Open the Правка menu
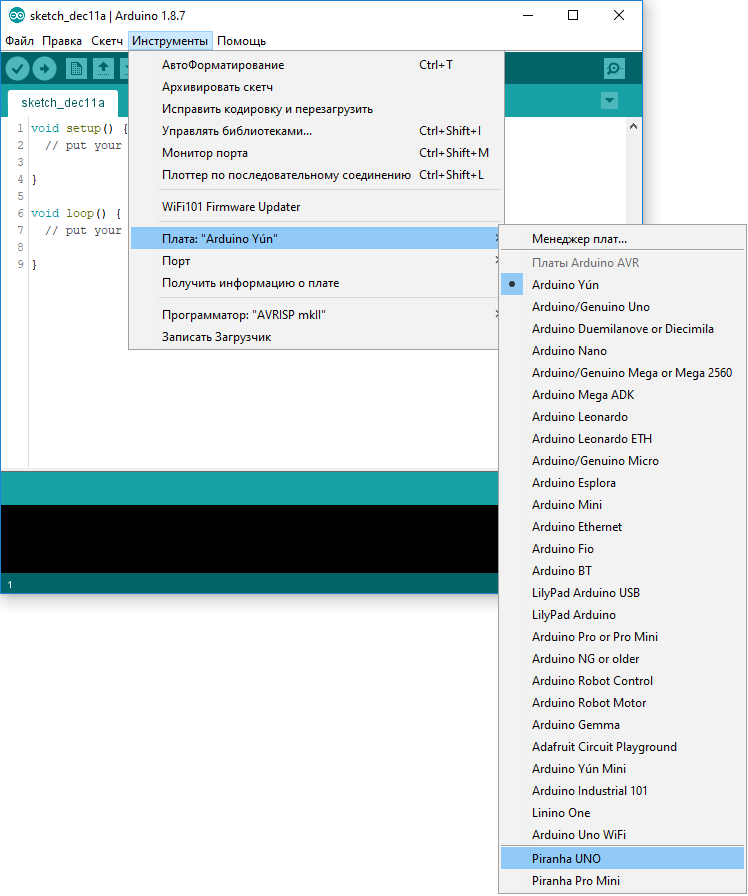 [62, 41]
